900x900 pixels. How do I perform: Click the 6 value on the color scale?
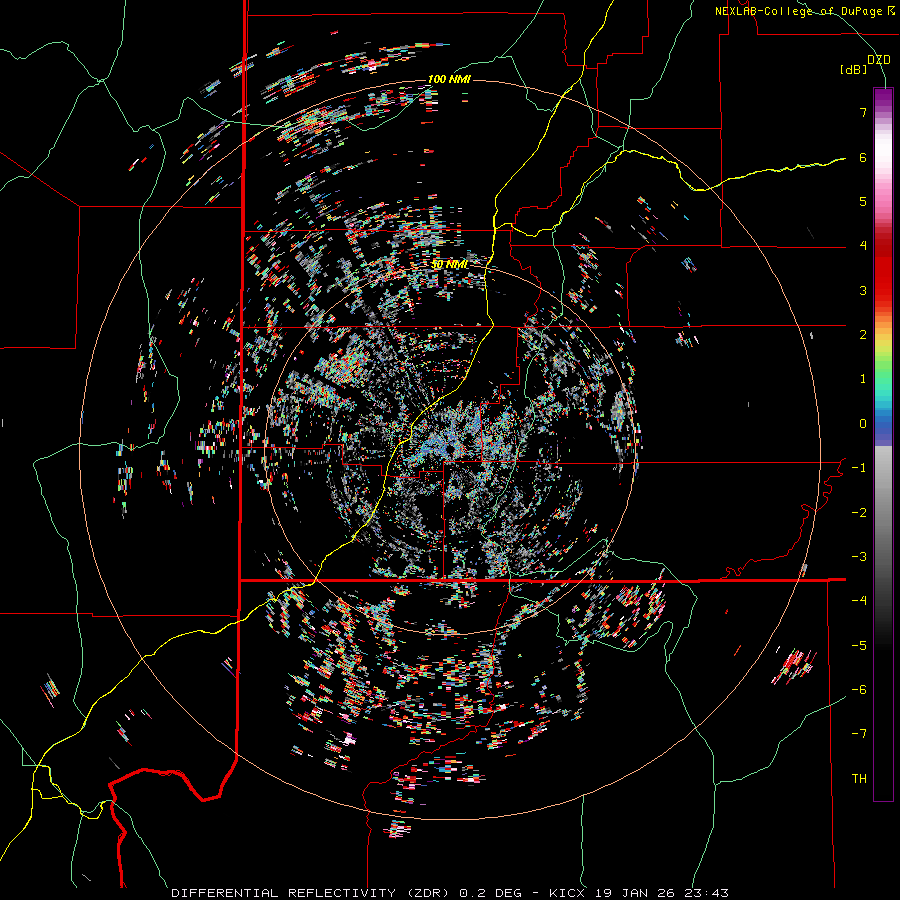[863, 157]
